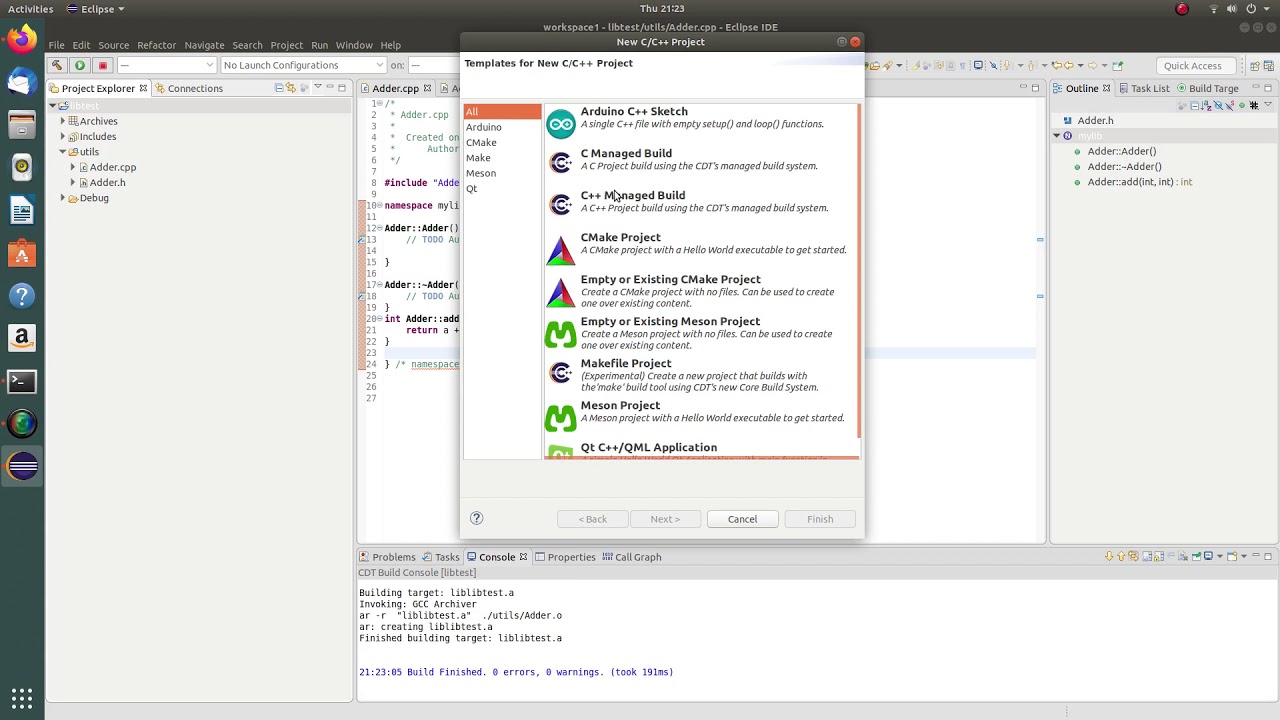Viewport: 1280px width, 720px height.
Task: Filter templates by CMake category
Action: 502,142
